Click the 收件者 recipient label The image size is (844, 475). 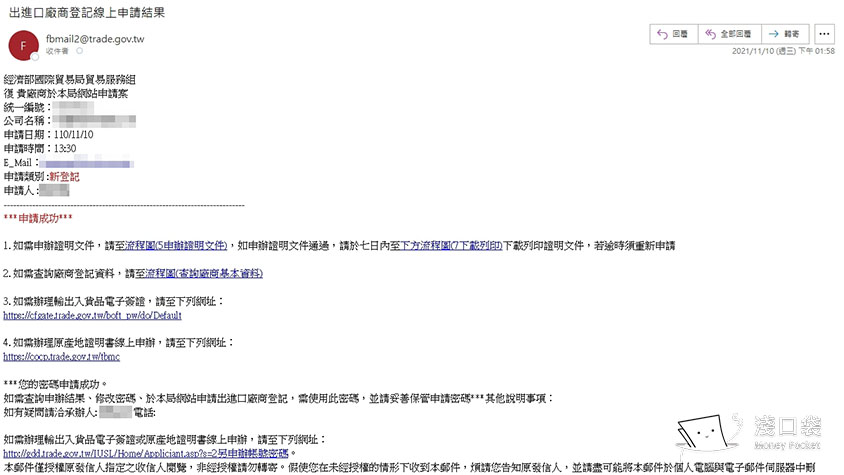coord(57,51)
